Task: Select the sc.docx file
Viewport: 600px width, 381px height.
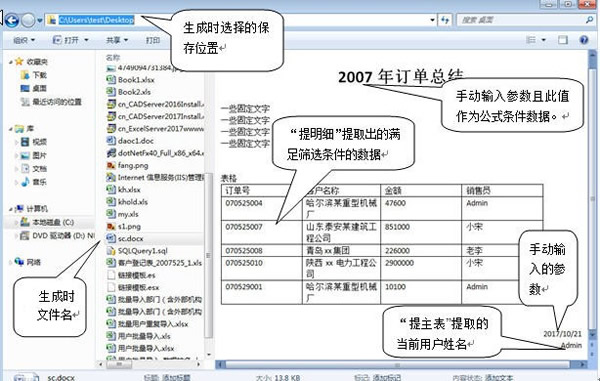Action: [x=130, y=239]
